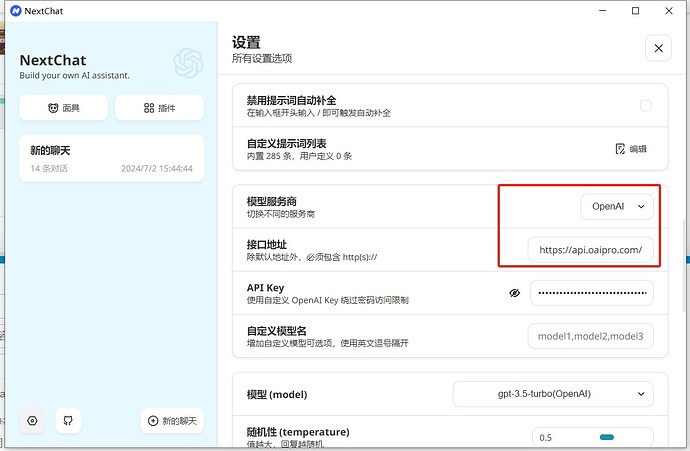
Task: Maximize the NextChat window
Action: 635,11
